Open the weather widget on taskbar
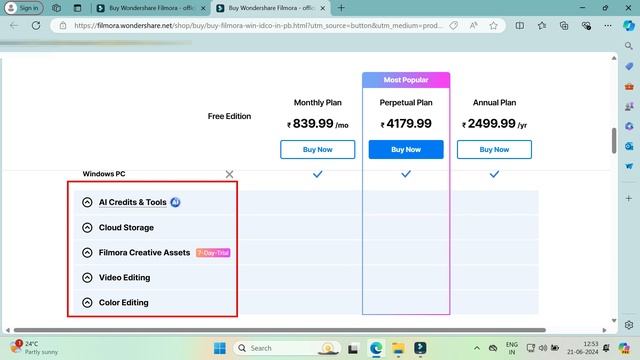The height and width of the screenshot is (360, 640). click(x=33, y=348)
